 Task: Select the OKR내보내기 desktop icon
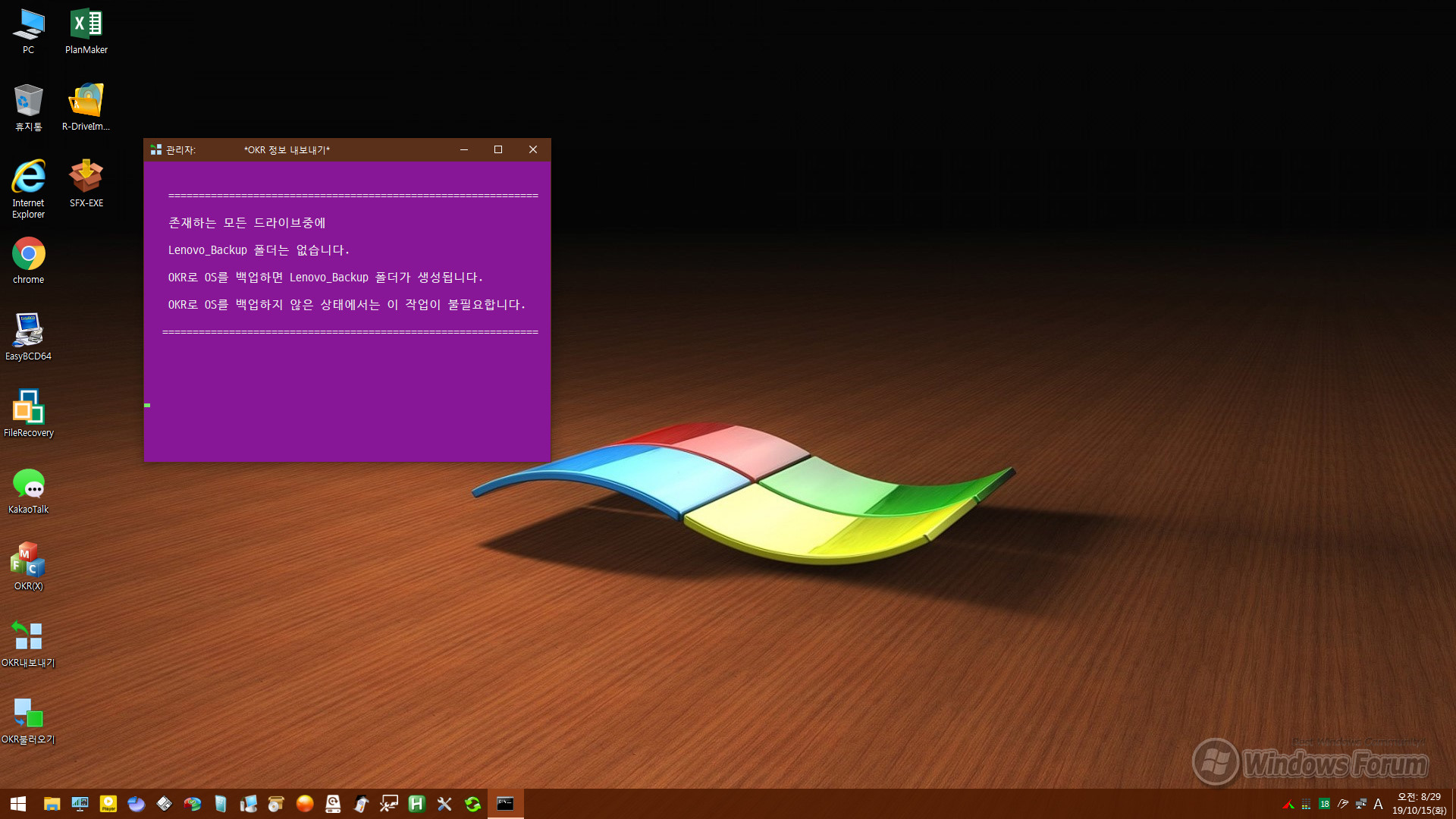click(28, 644)
